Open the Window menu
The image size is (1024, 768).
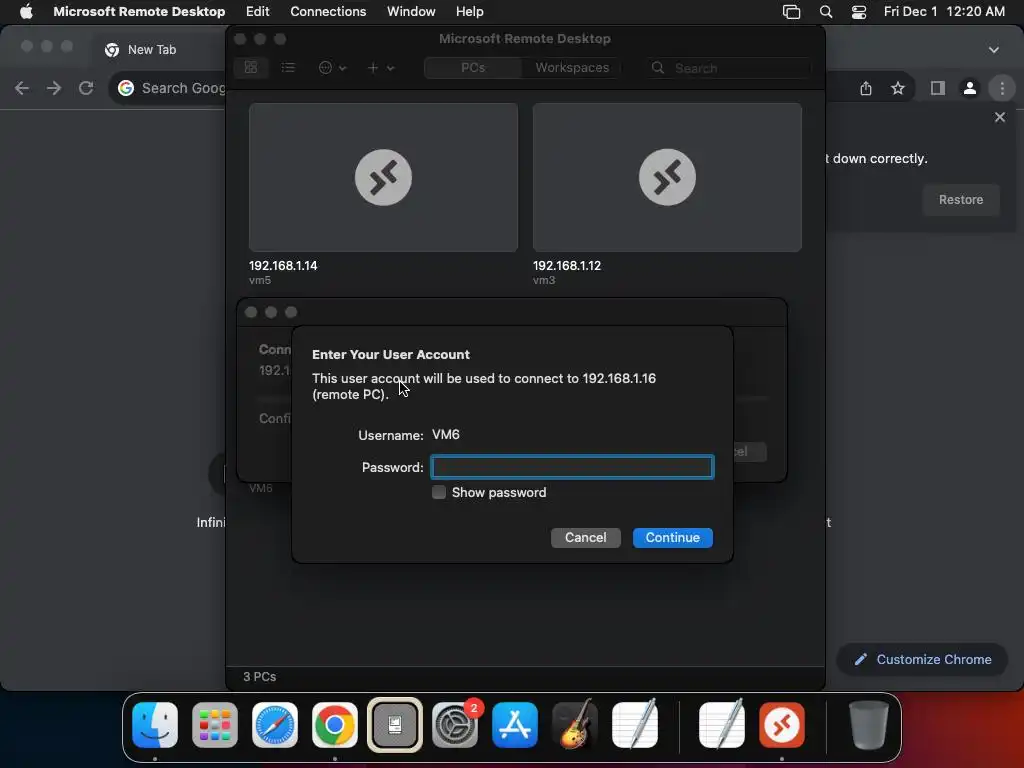point(411,11)
